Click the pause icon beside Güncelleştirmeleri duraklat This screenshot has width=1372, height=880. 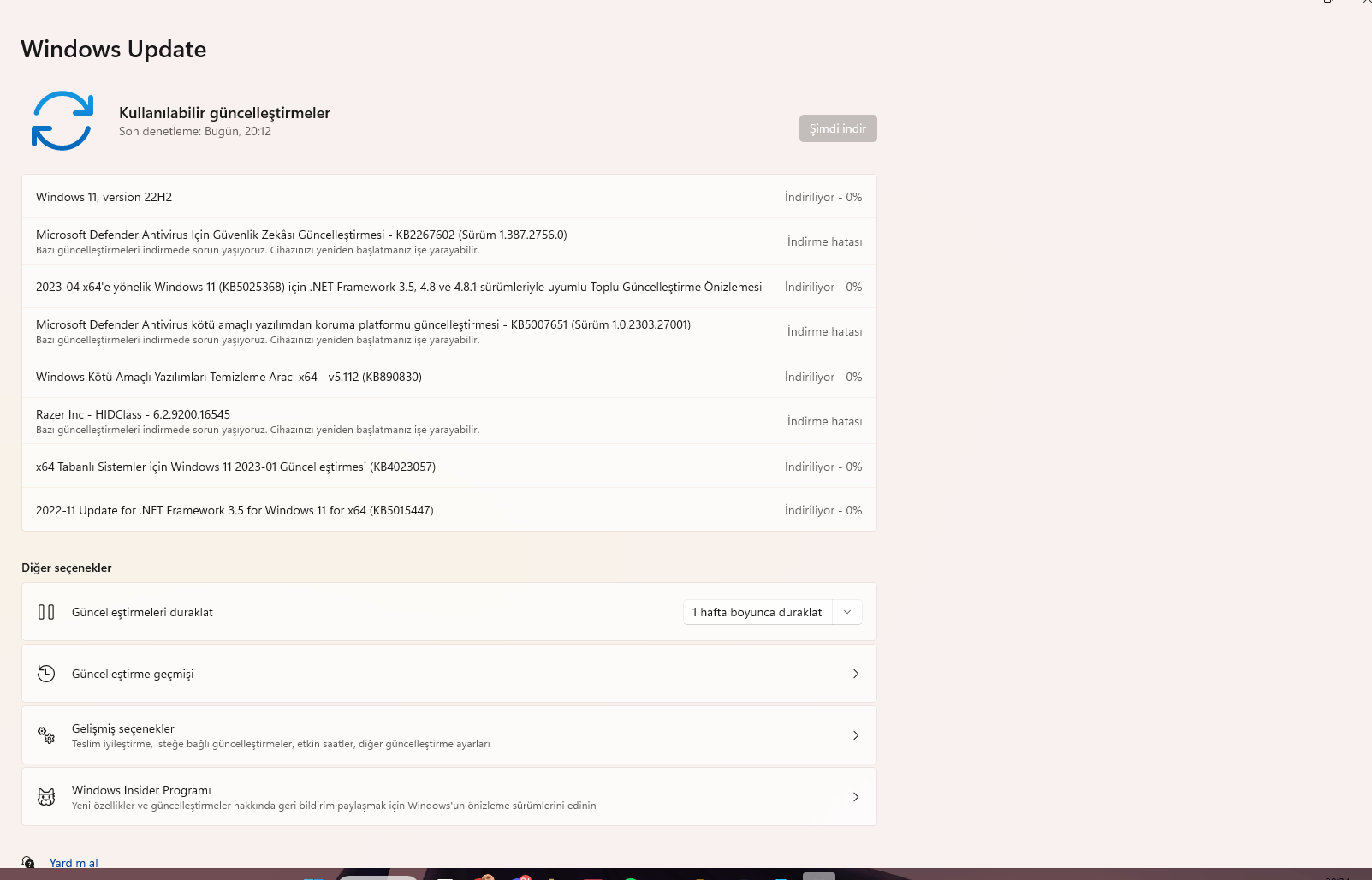pos(46,612)
